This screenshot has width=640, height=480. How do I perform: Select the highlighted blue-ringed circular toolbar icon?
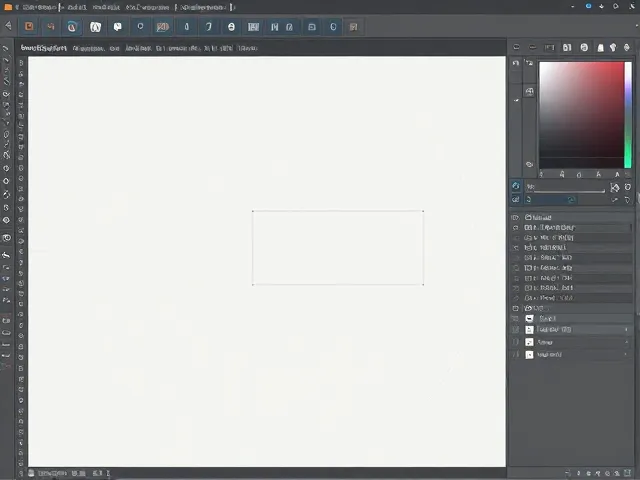click(72, 27)
